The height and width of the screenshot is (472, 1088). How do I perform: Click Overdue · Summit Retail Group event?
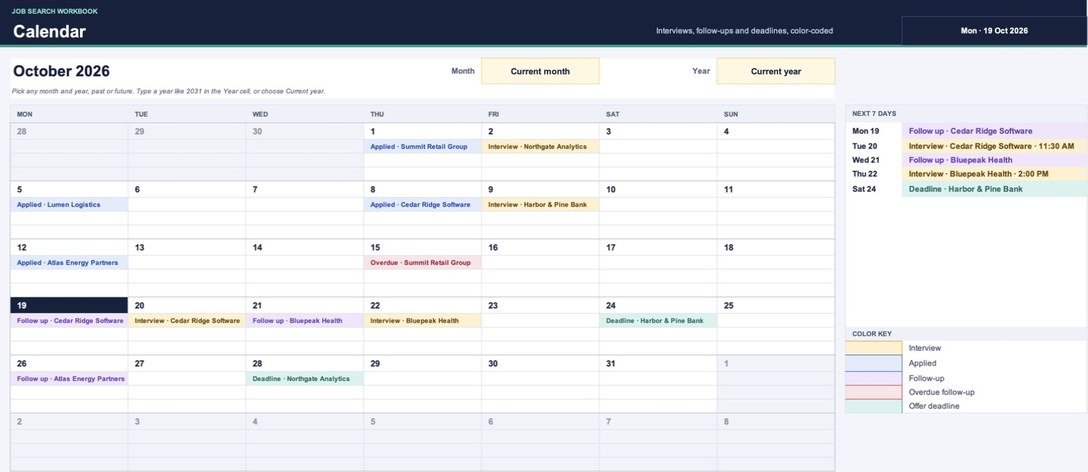tap(423, 262)
